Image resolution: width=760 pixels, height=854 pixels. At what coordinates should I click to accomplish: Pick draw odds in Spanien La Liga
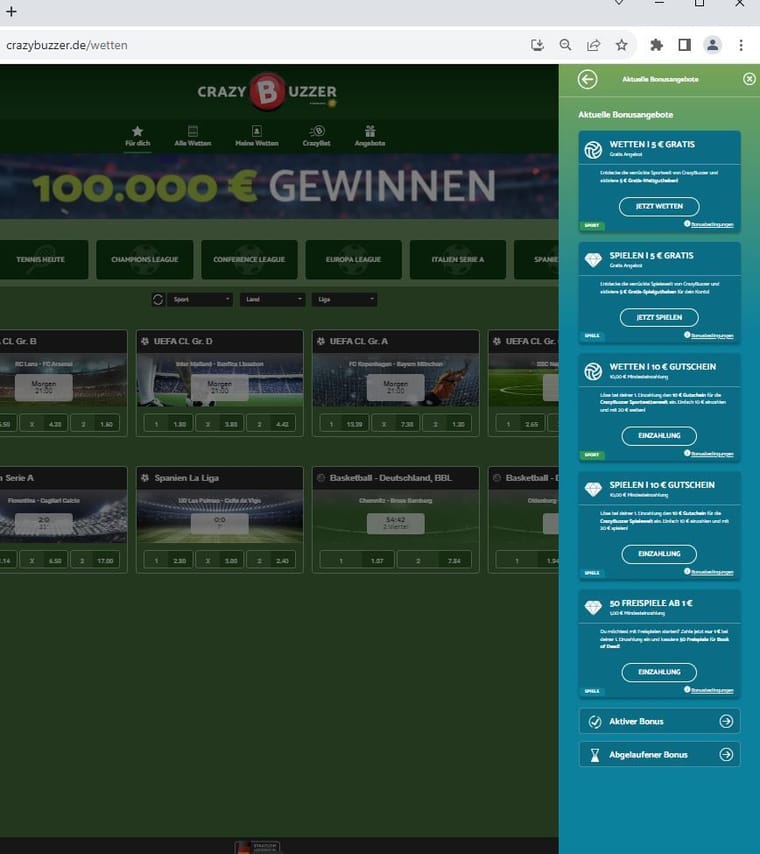tap(220, 560)
